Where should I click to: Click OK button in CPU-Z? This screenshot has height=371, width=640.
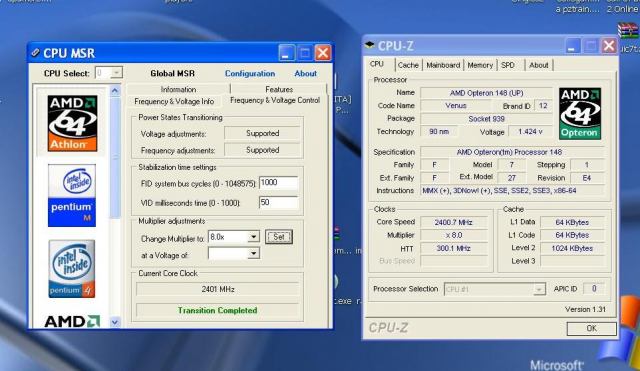591,328
